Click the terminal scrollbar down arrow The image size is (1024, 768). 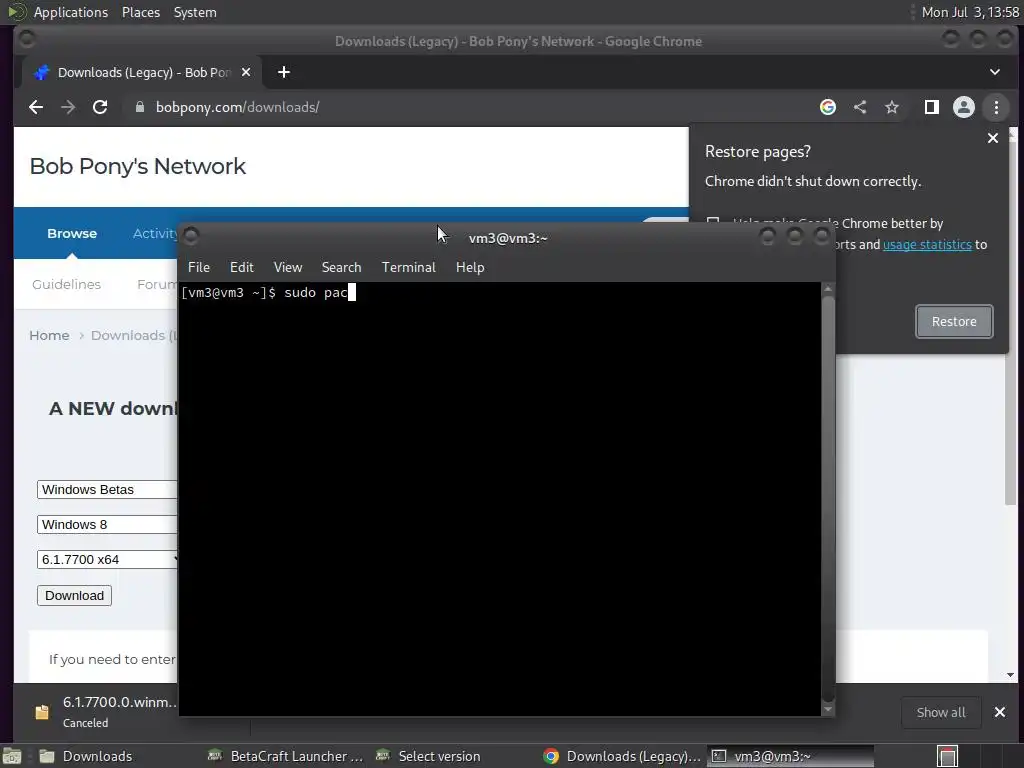pos(828,709)
